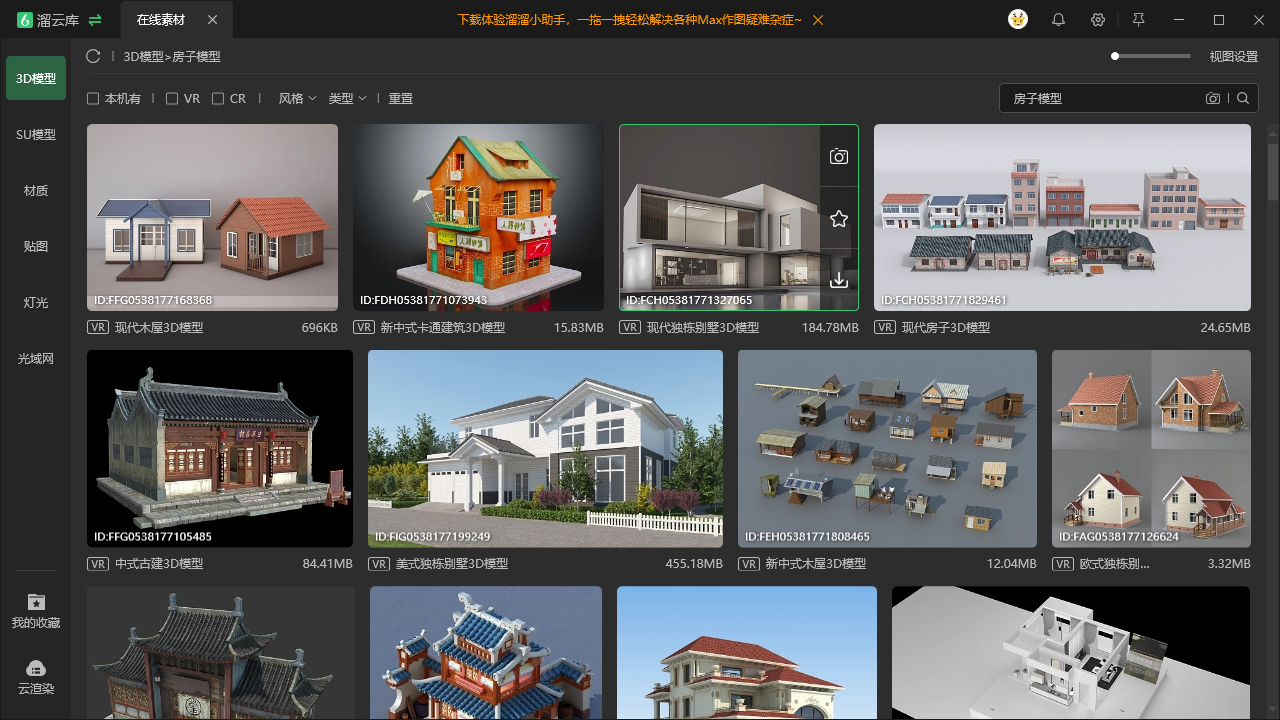Open the user avatar profile

[1018, 20]
